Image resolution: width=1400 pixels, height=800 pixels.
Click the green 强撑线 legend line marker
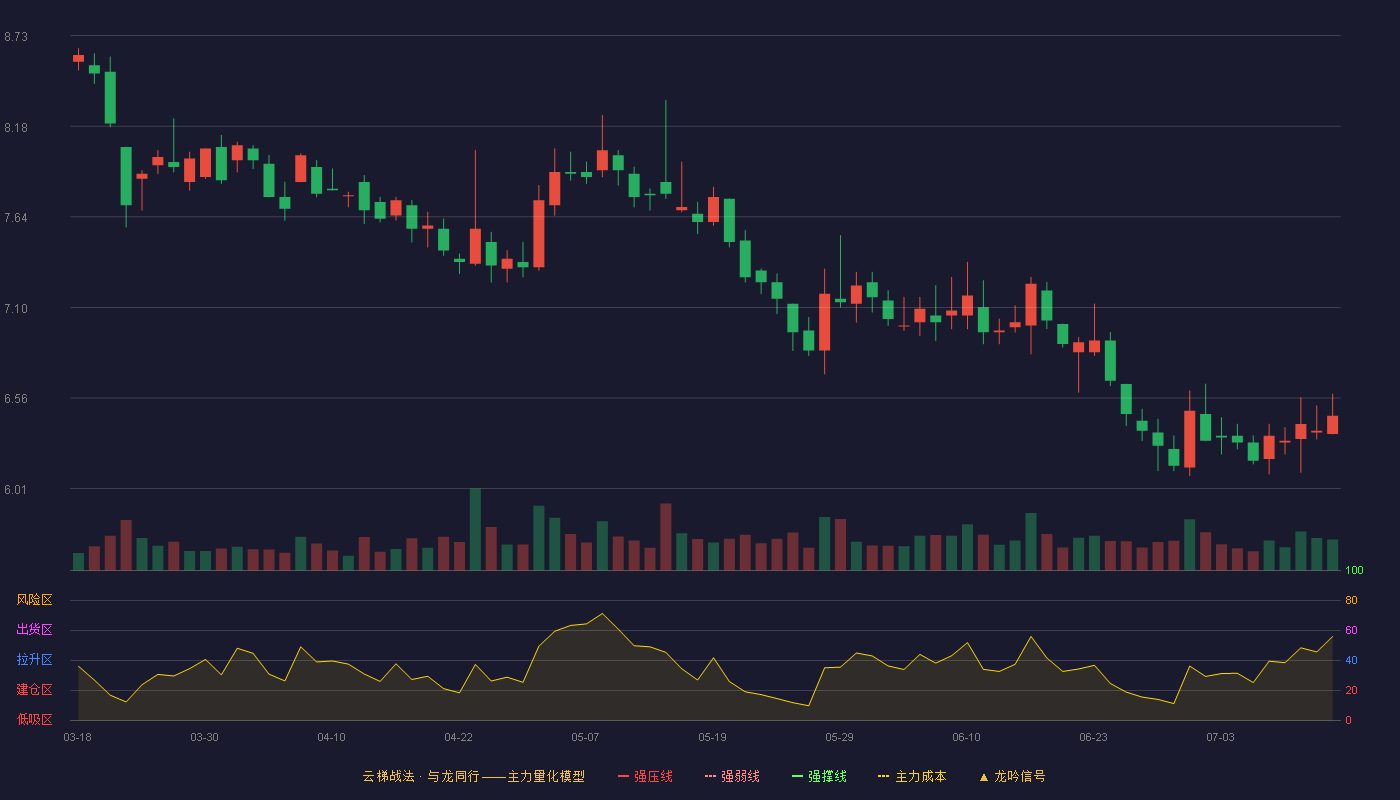[797, 776]
